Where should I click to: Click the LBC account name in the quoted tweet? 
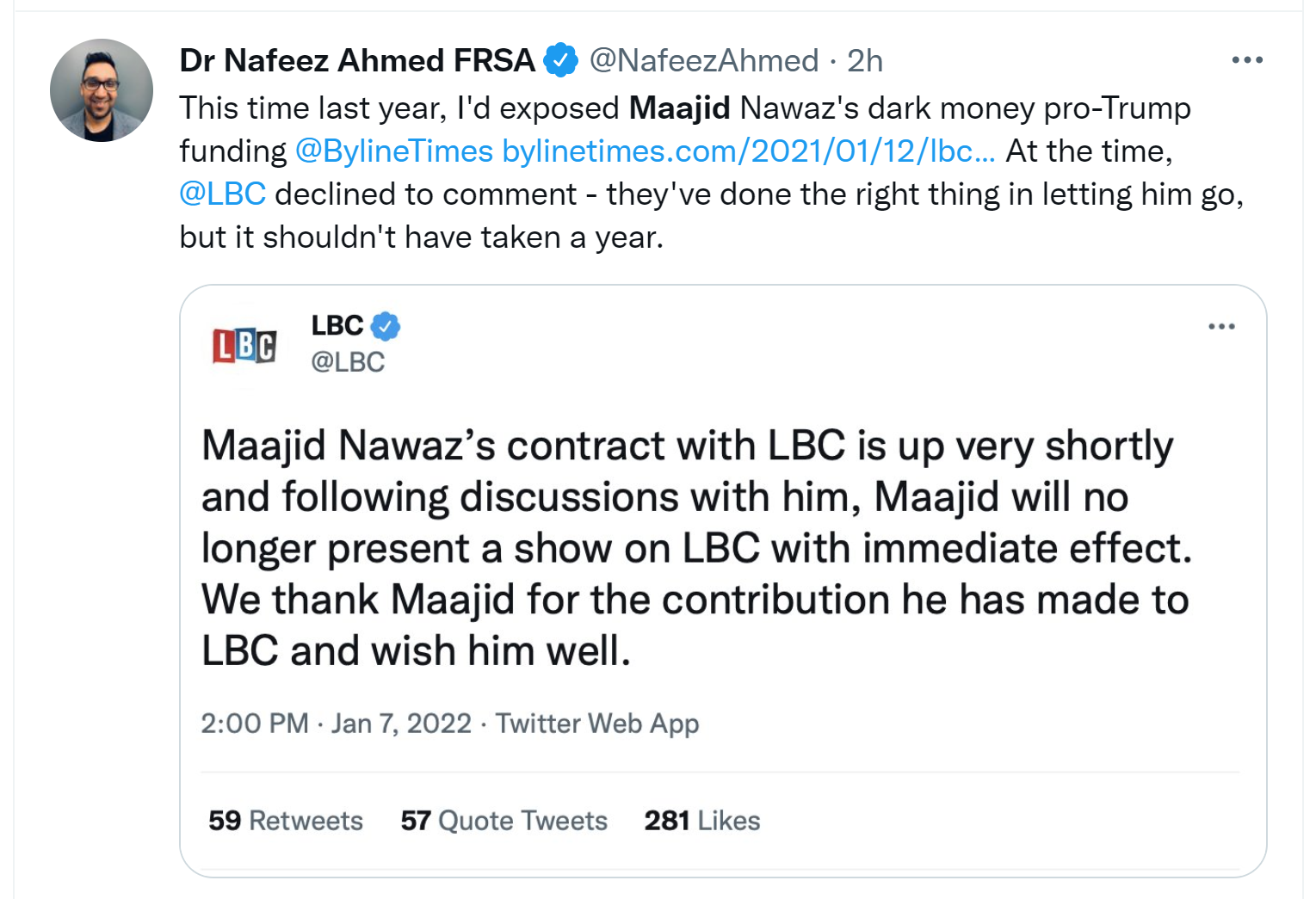pos(337,326)
